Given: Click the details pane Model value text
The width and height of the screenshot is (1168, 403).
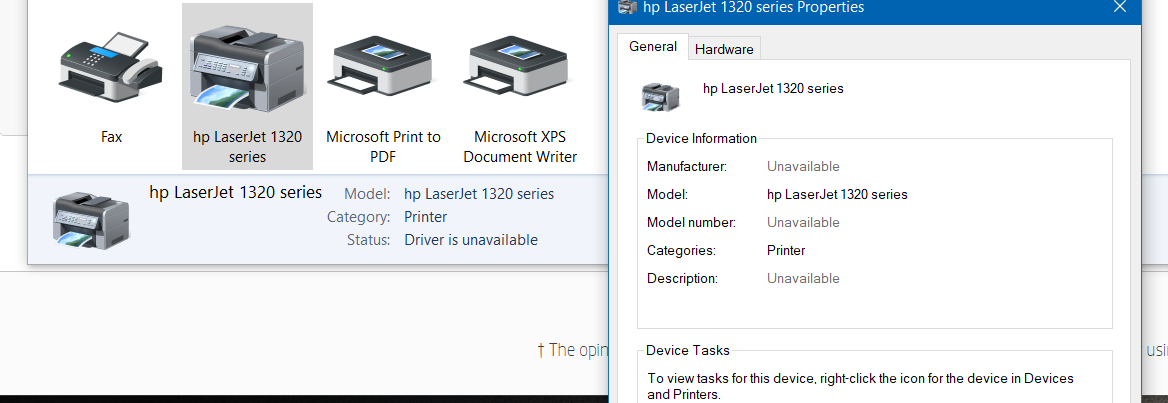Looking at the screenshot, I should 479,194.
